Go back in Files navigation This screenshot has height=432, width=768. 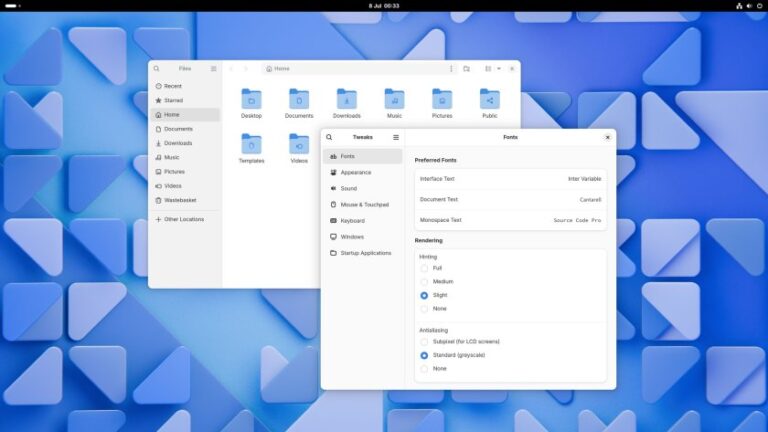[x=231, y=69]
